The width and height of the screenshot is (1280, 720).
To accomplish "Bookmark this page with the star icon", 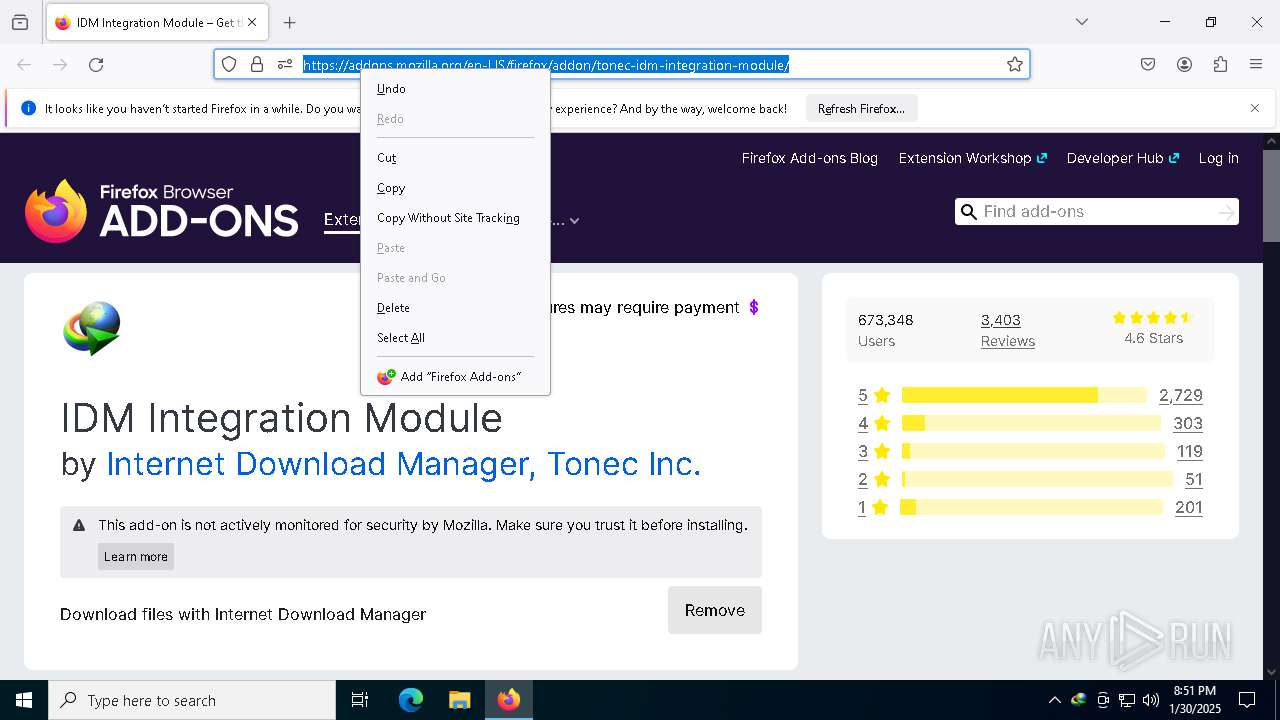I will (x=1015, y=65).
